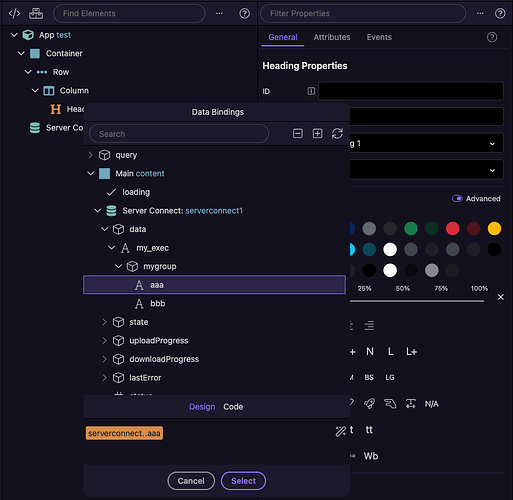Screen dimensions: 513x500
Task: Click the Select button
Action: pyautogui.click(x=243, y=481)
